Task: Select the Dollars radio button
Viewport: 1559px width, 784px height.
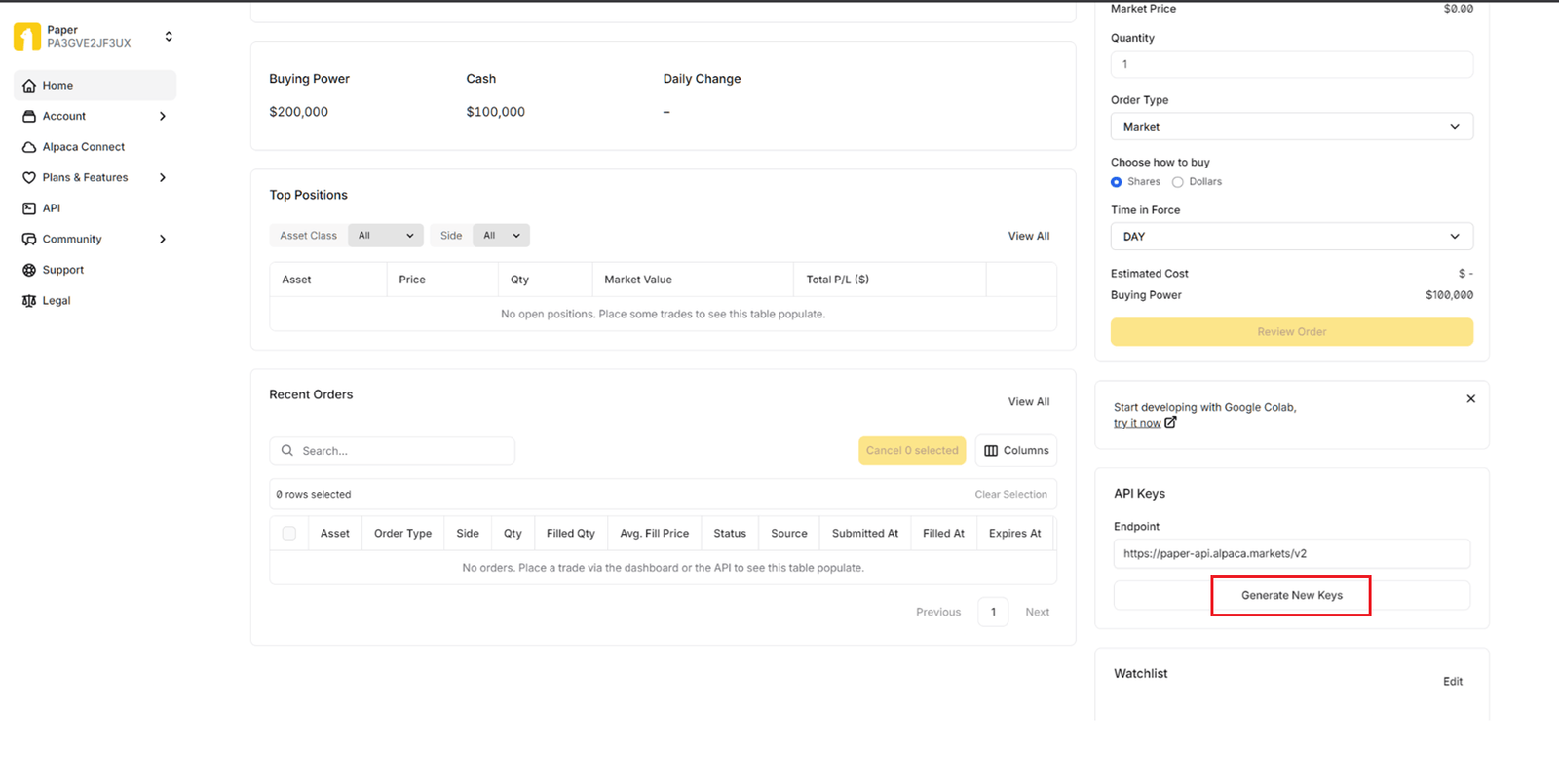Action: pos(1178,182)
